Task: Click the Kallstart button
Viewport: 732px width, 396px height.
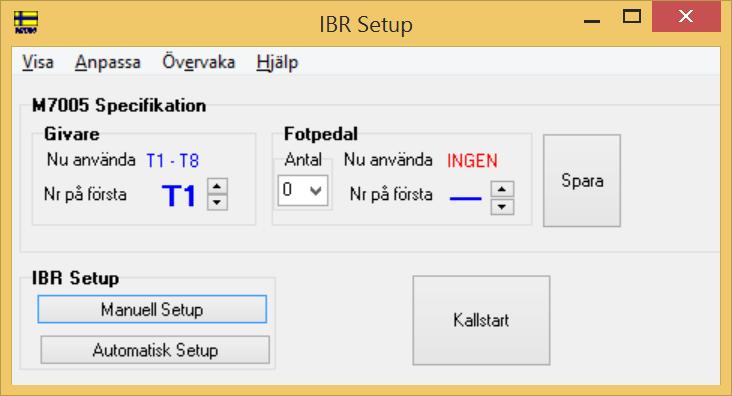Action: click(481, 320)
